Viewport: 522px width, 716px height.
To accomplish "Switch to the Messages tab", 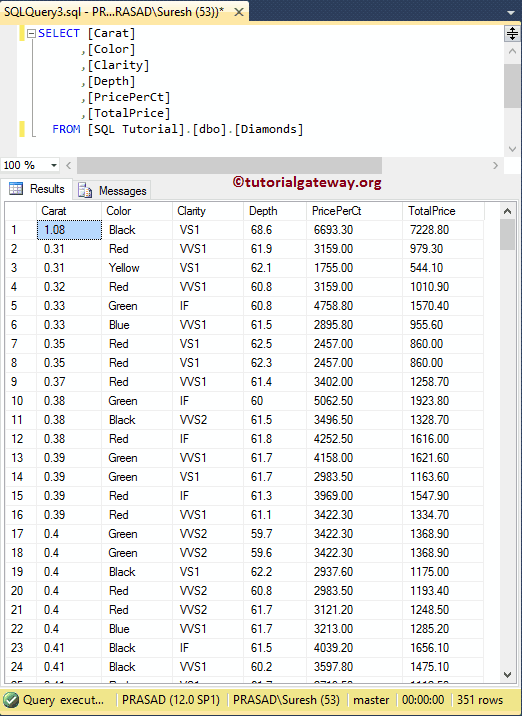I will [x=112, y=190].
